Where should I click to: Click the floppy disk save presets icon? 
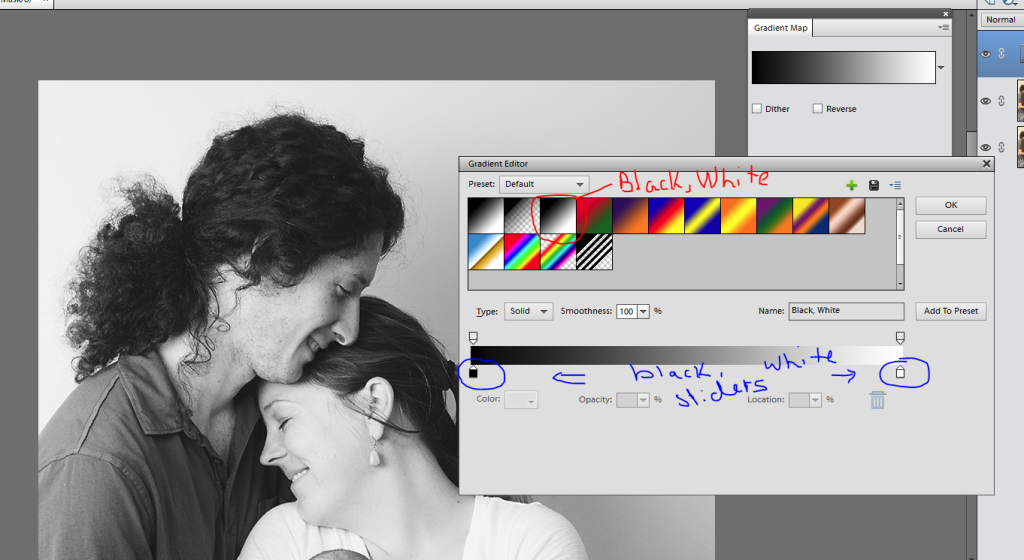point(874,185)
